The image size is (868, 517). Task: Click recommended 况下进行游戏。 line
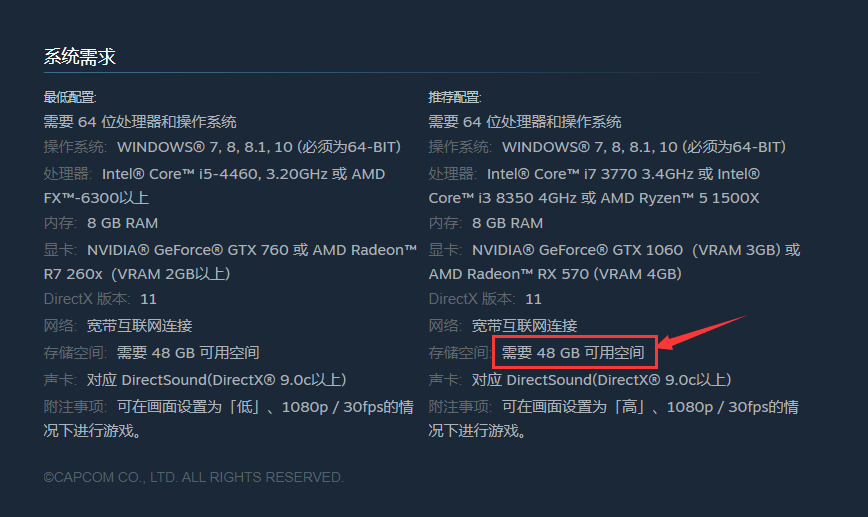[x=477, y=431]
